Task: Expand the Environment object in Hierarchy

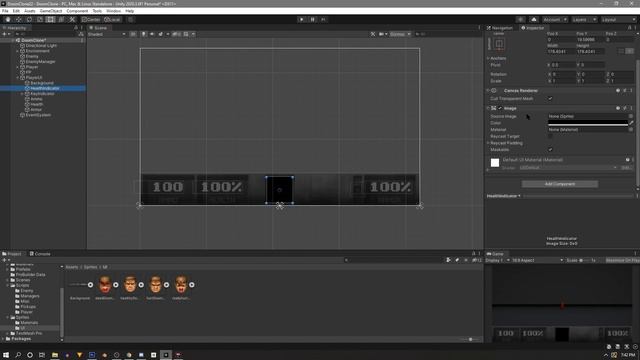Action: point(18,51)
